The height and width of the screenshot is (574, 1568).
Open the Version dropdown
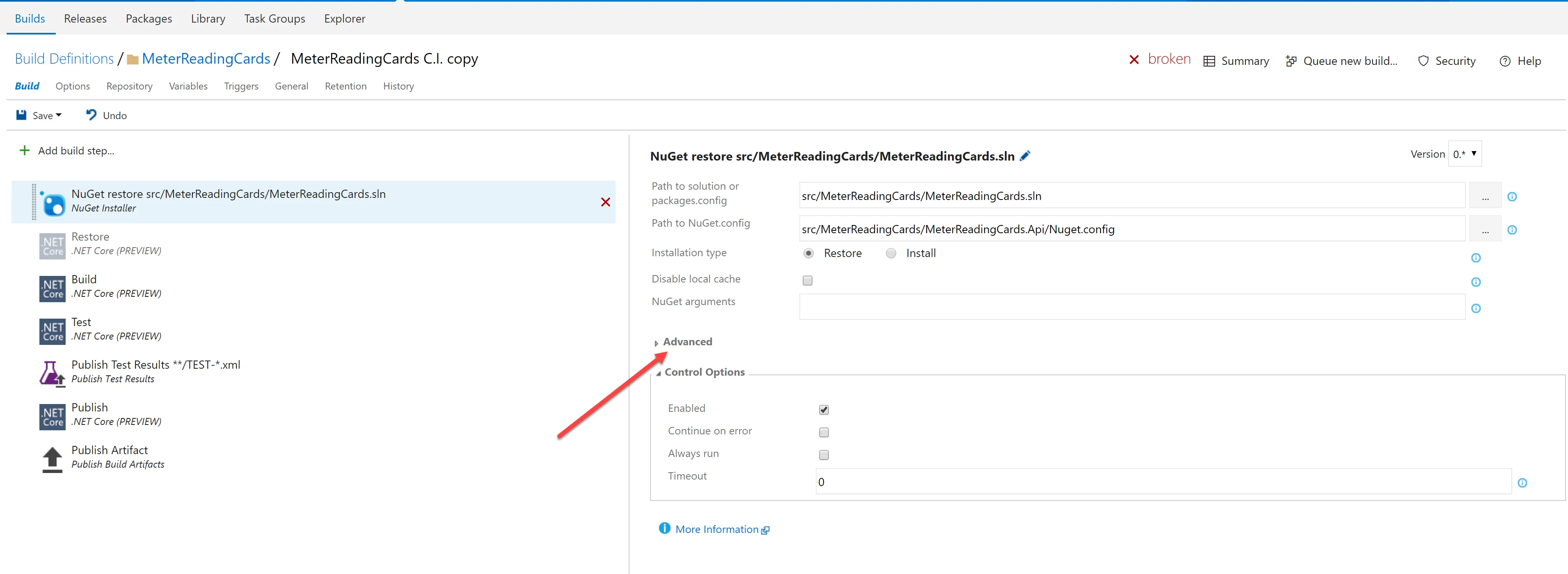coord(1465,154)
